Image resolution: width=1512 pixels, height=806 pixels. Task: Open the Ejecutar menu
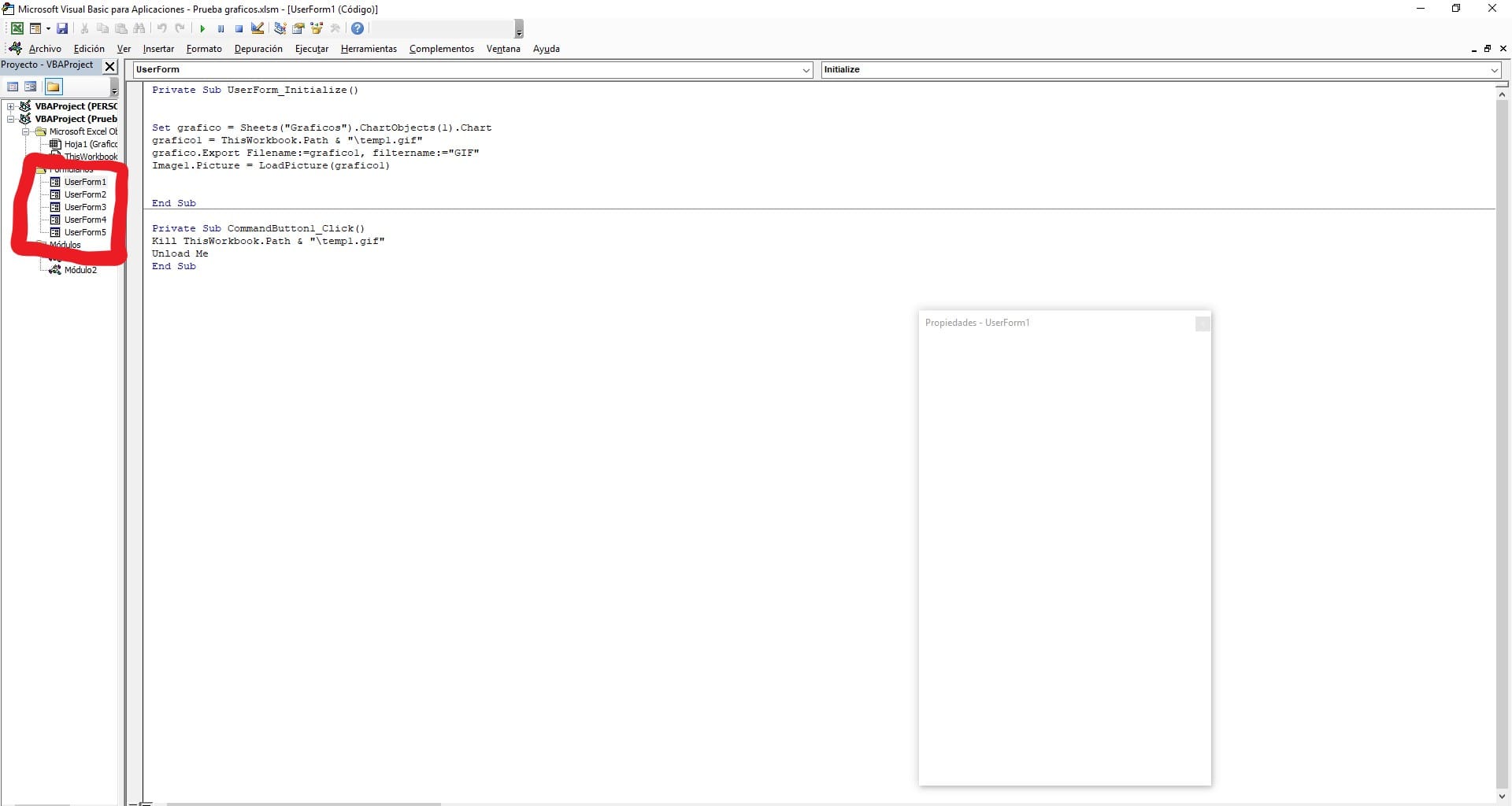(312, 49)
